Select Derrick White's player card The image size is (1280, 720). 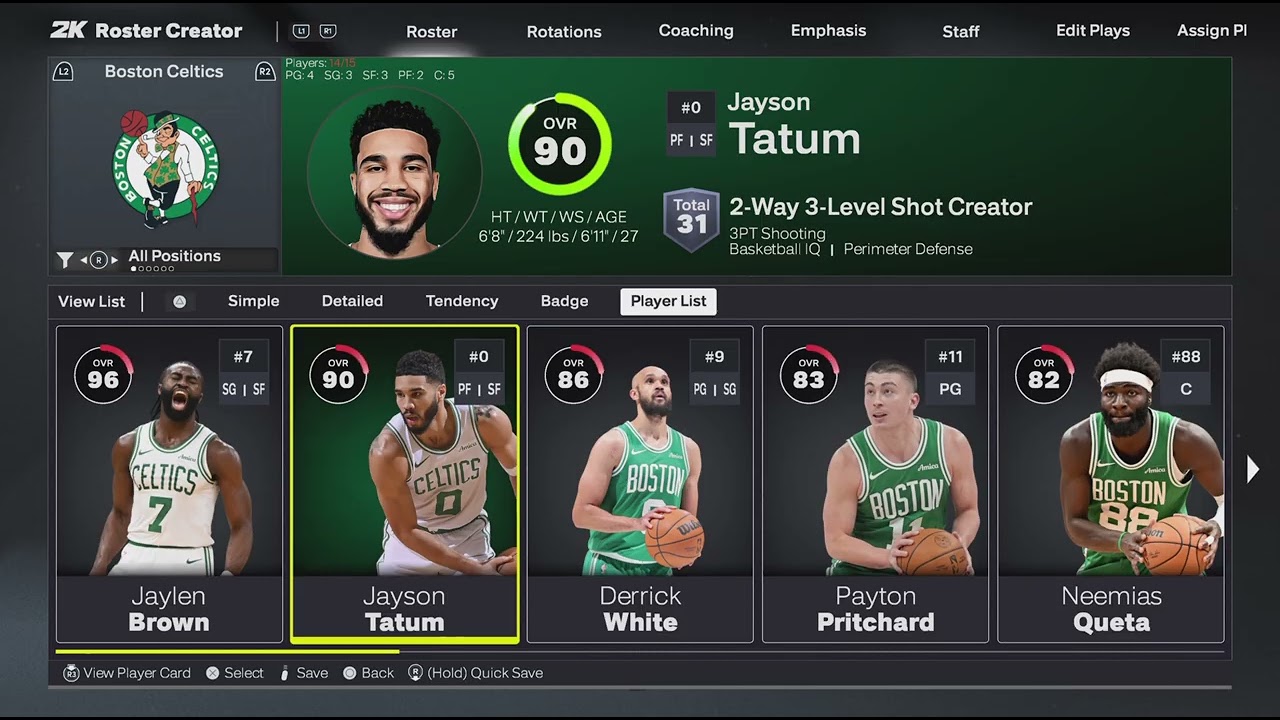pyautogui.click(x=640, y=484)
